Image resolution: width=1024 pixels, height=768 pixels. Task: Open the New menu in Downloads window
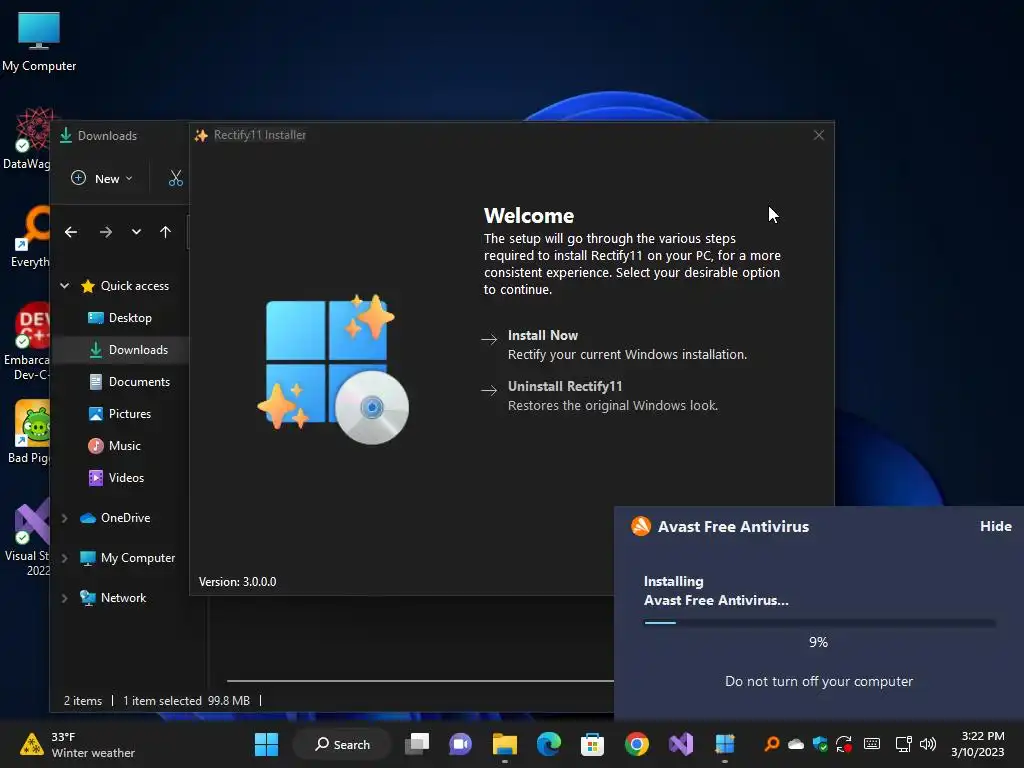coord(102,178)
